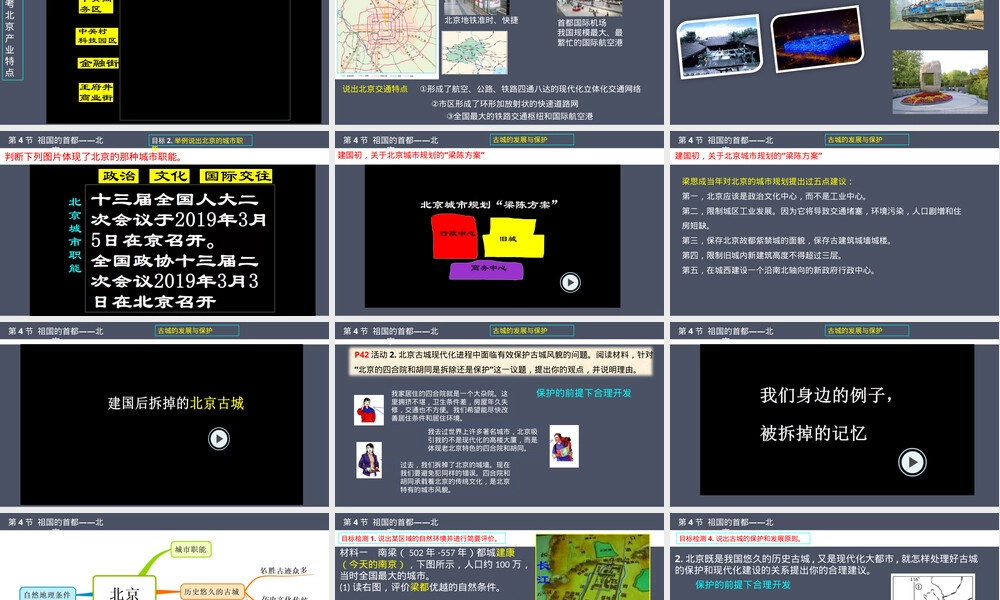
Task: Select the blue-lit Water Cube night photo
Action: [x=817, y=40]
